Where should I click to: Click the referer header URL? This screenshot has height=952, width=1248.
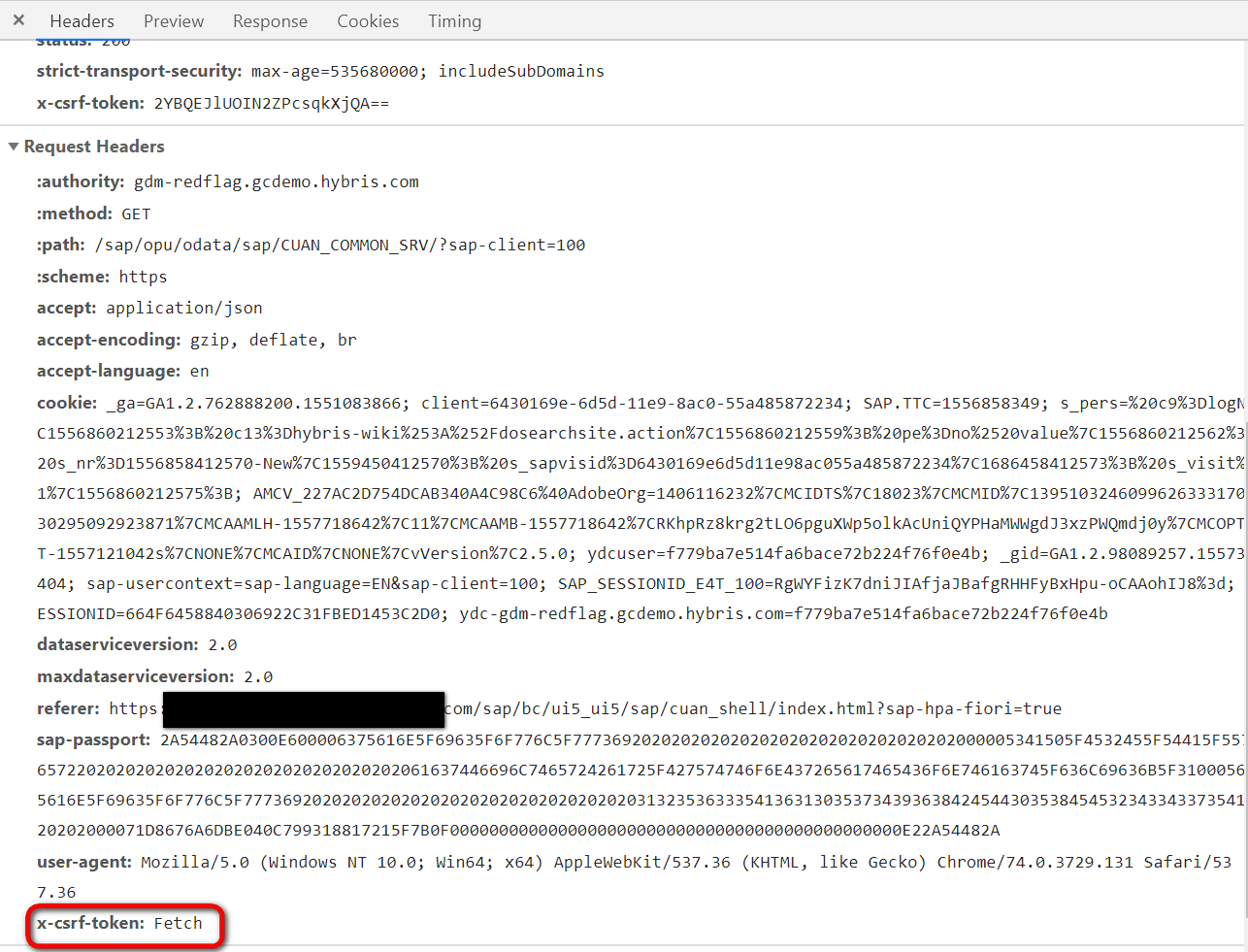[x=585, y=708]
